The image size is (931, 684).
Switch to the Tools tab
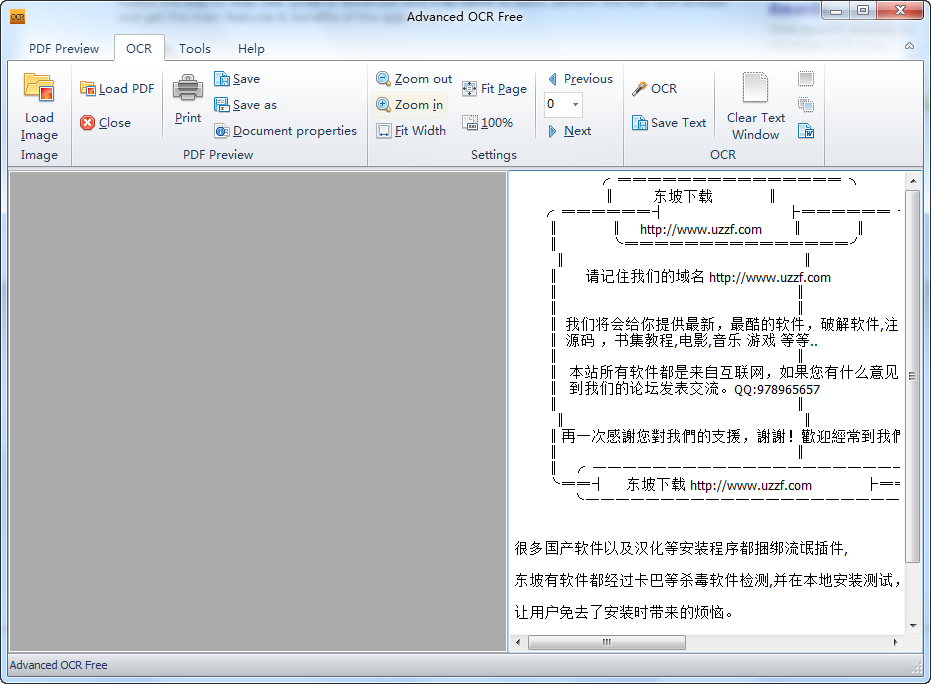point(194,47)
